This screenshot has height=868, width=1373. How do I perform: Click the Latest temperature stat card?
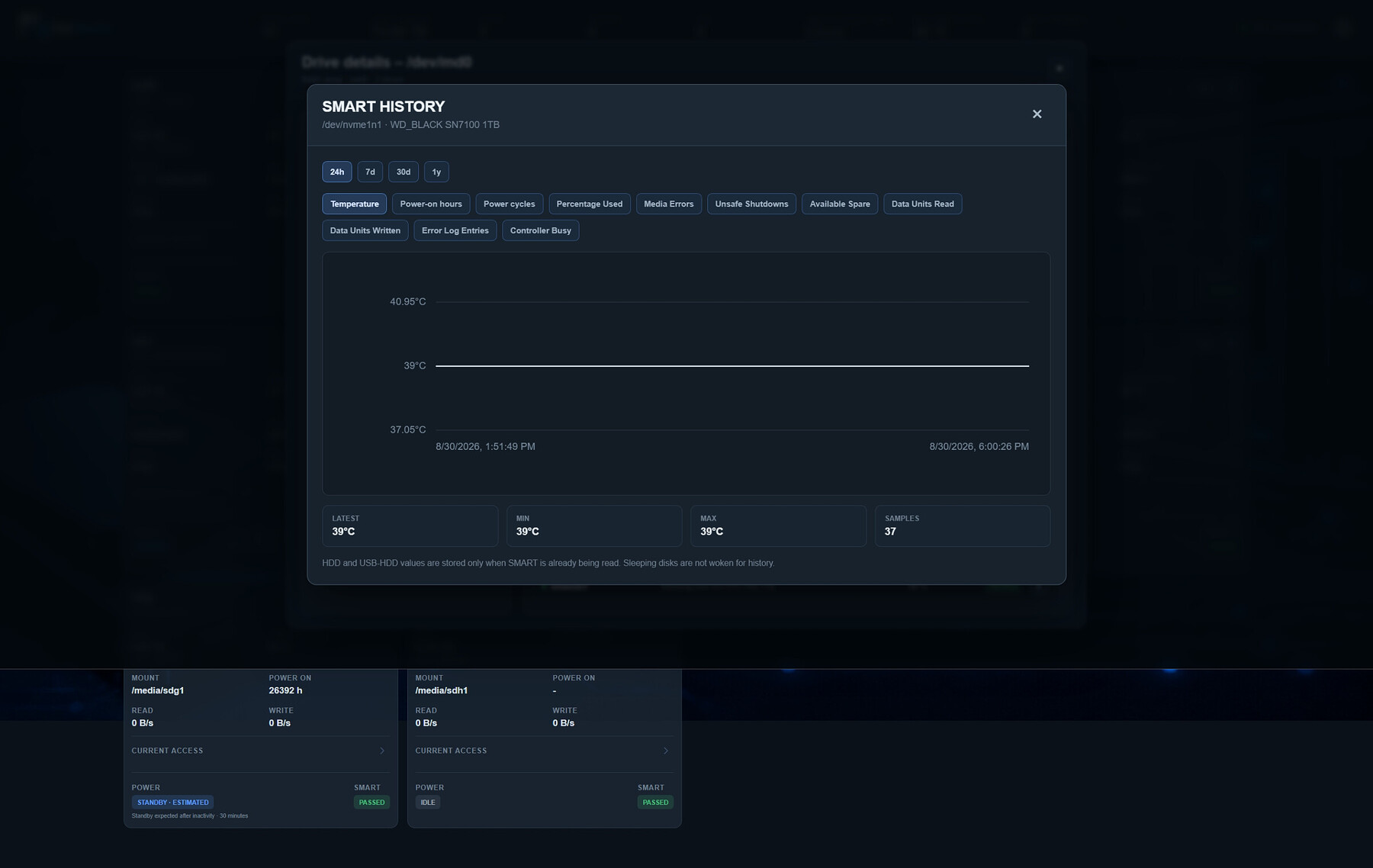(410, 526)
